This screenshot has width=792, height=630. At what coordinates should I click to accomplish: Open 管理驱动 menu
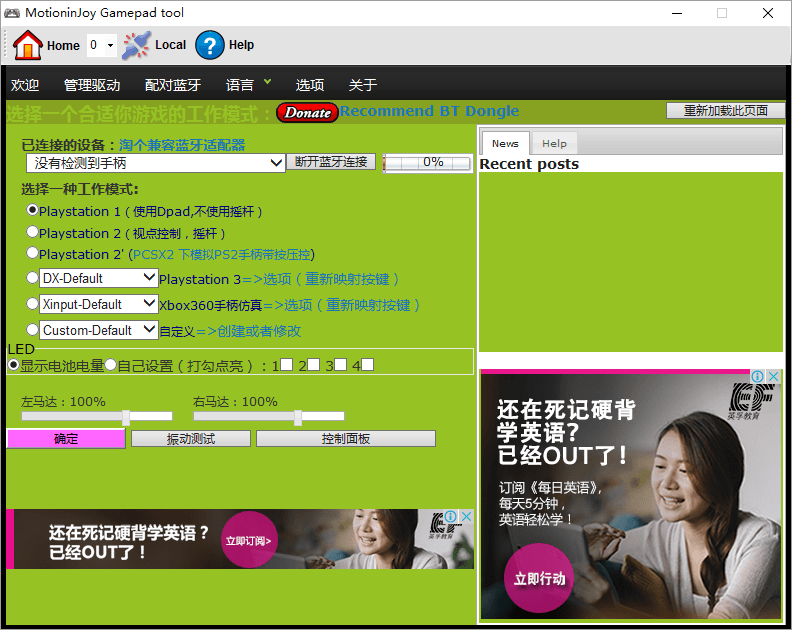pos(92,85)
